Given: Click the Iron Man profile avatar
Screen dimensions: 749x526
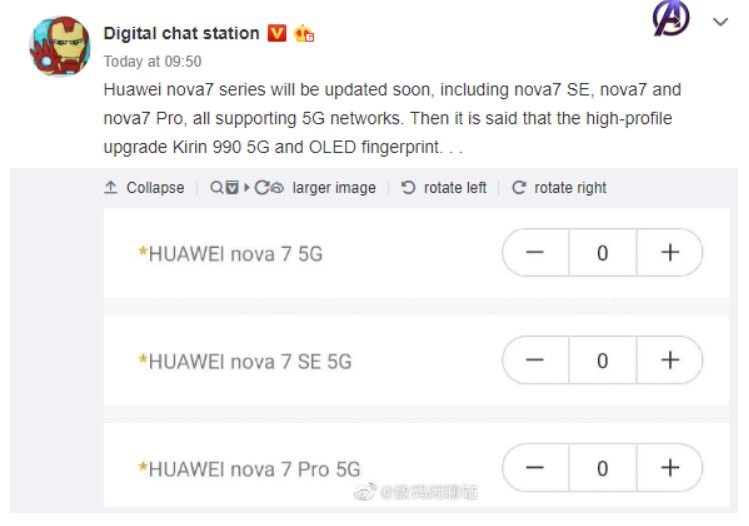Looking at the screenshot, I should tap(59, 45).
